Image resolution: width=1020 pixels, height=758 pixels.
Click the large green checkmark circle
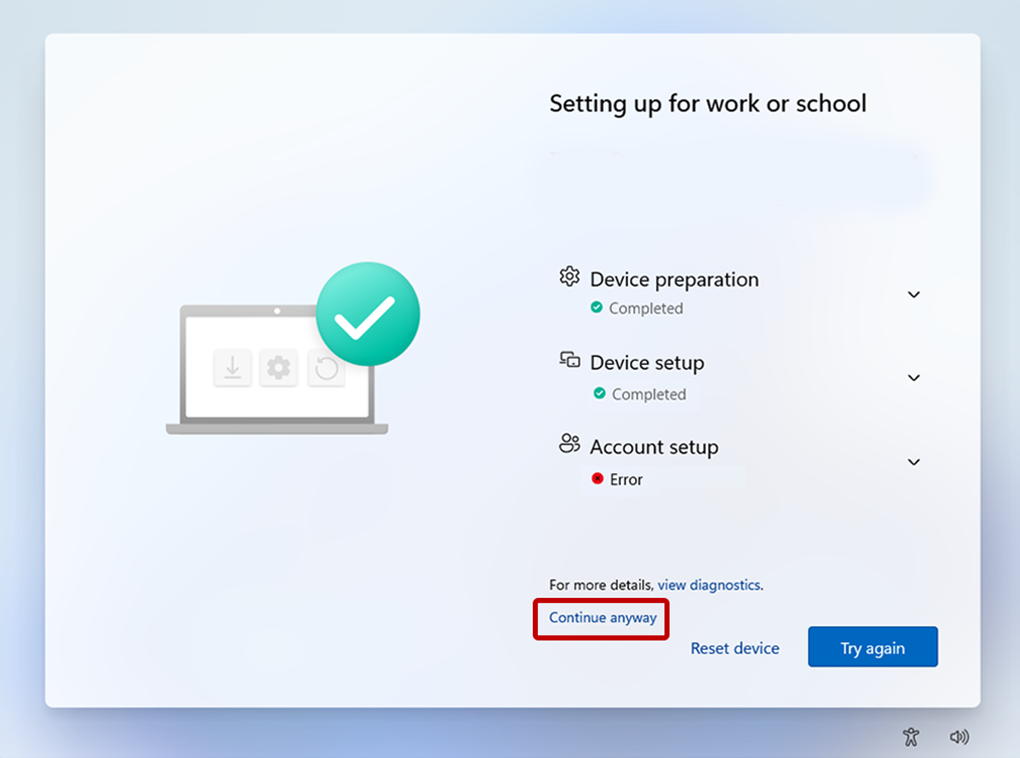367,314
